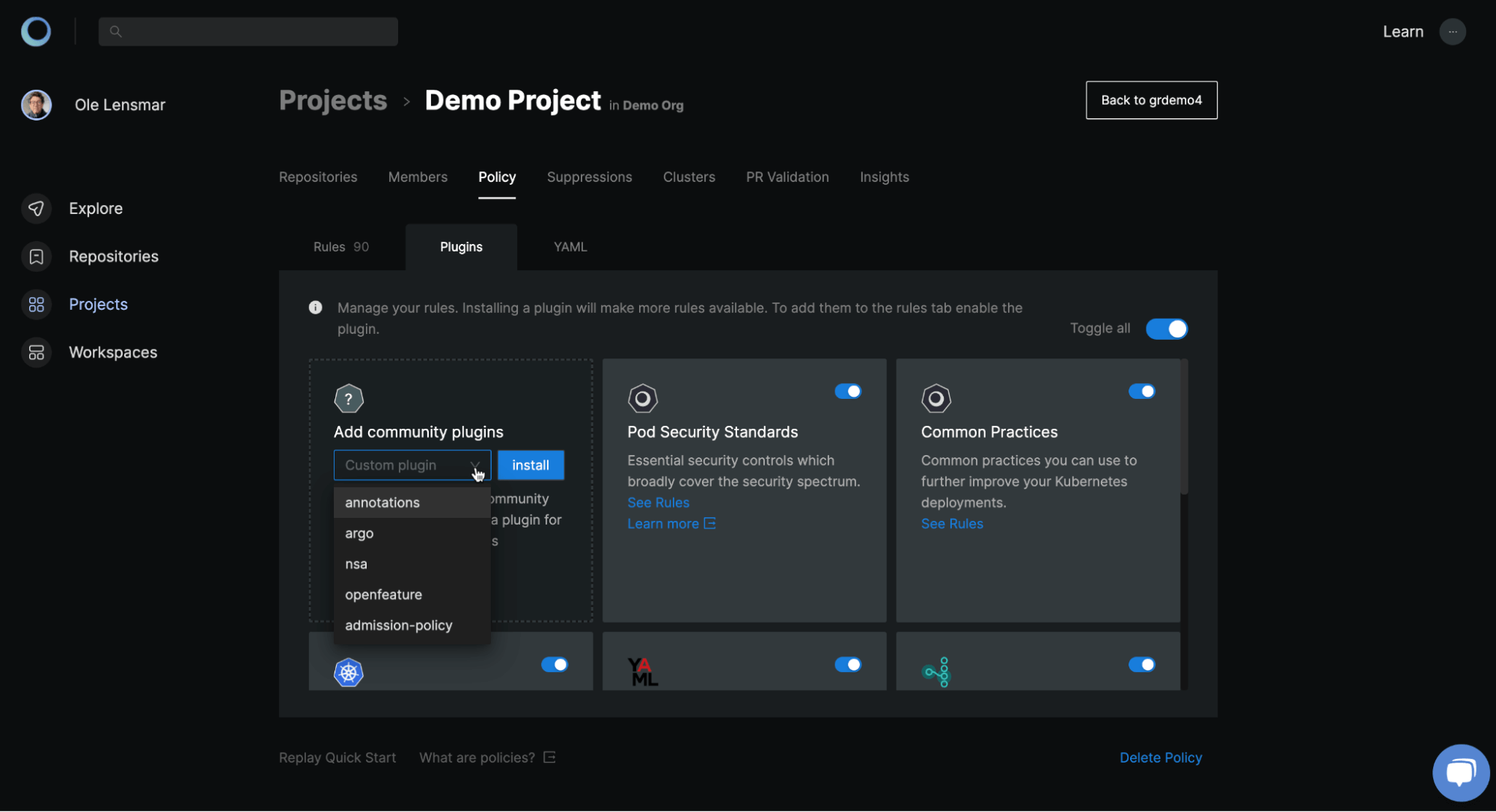Click the Repositories bookmark icon in sidebar
Screen dimensions: 1496x812
(36, 257)
